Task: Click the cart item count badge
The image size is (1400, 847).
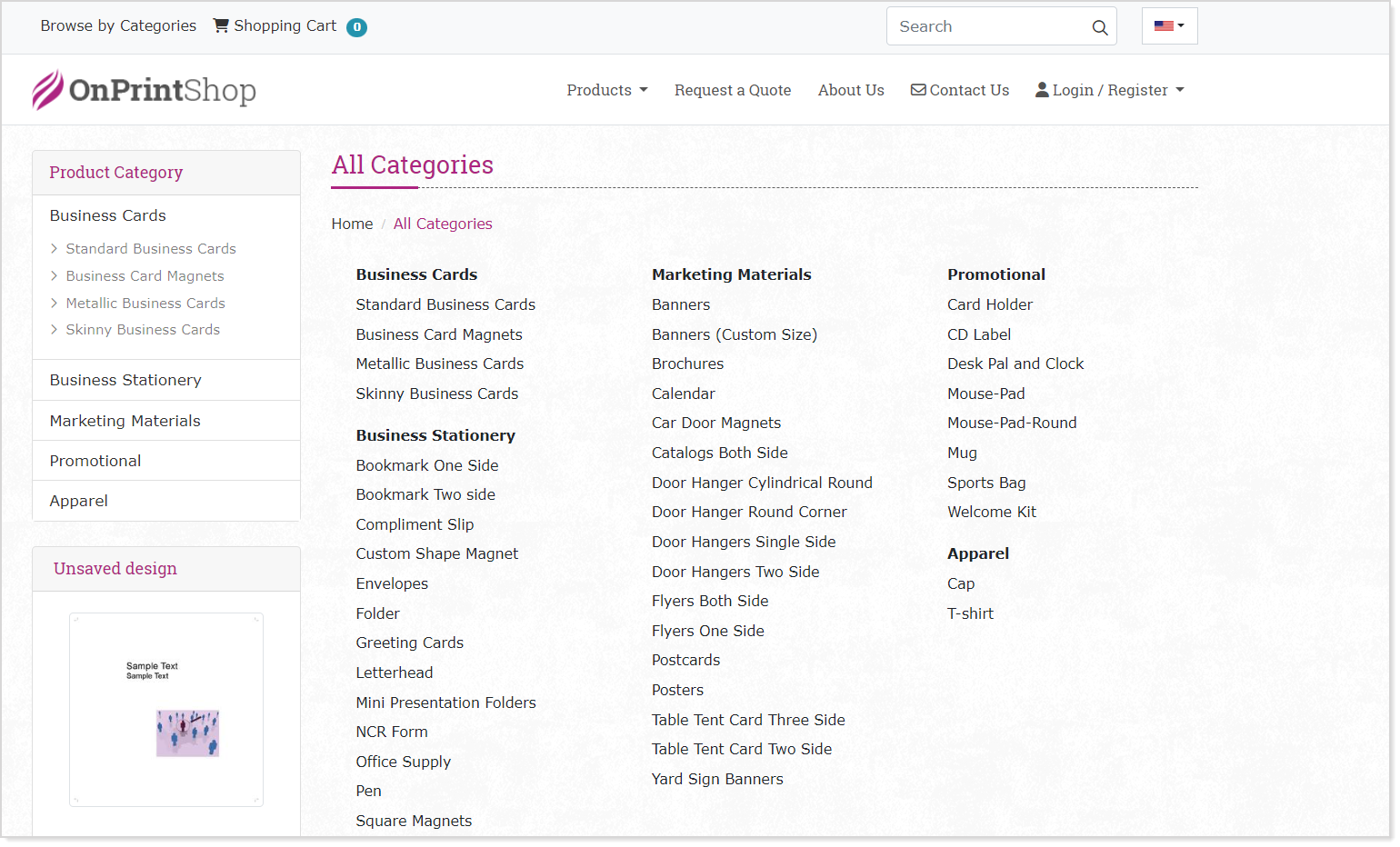Action: point(357,27)
